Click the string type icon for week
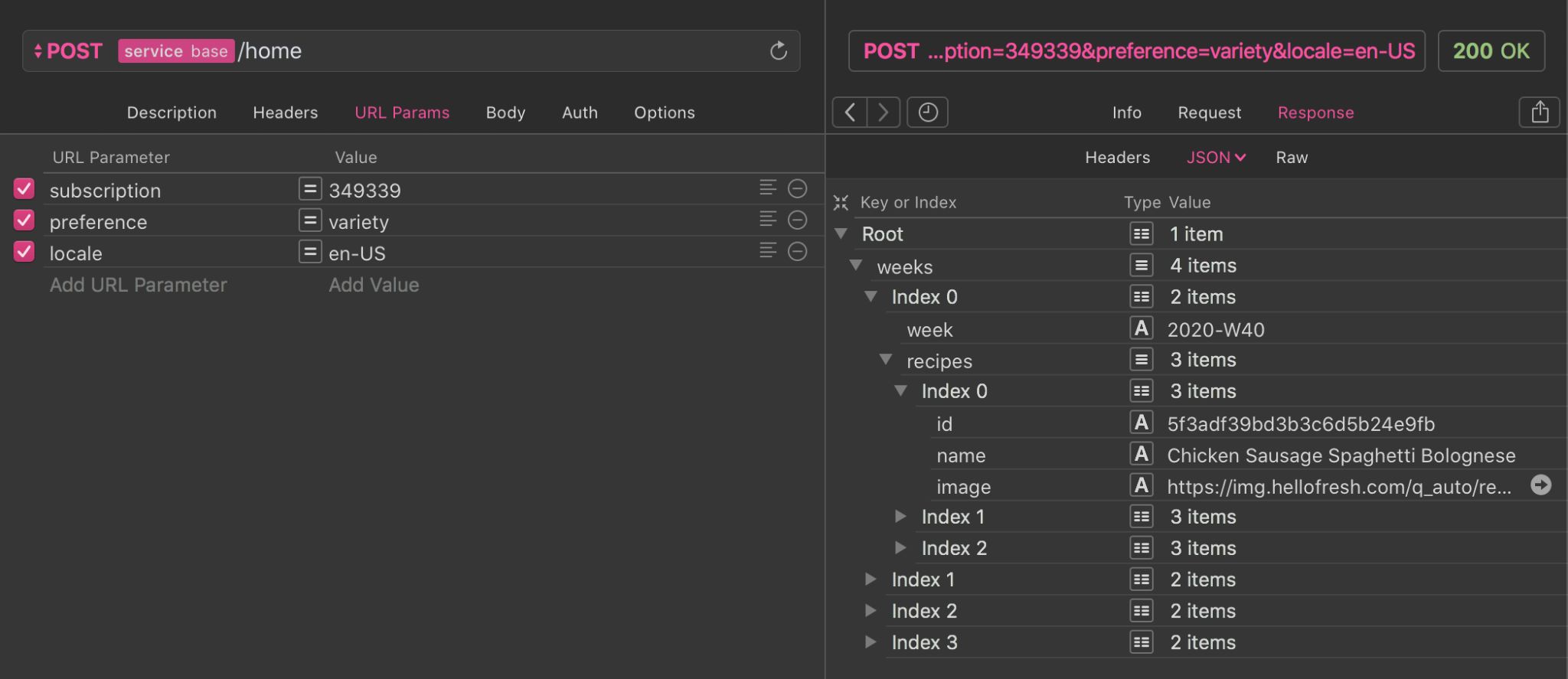This screenshot has height=679, width=1568. pos(1142,328)
